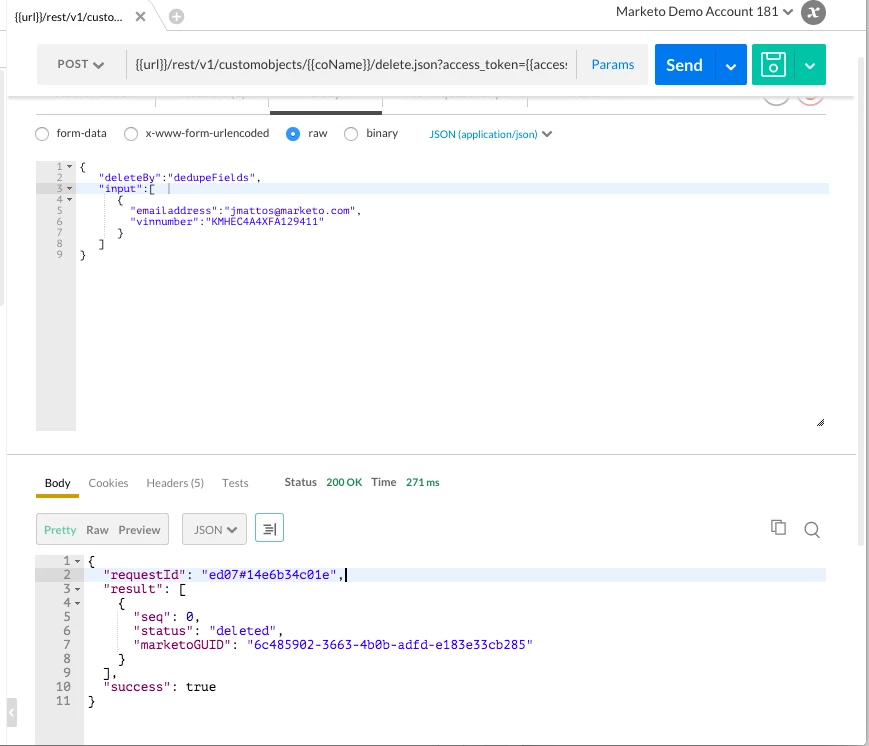
Task: Switch to the Cookies response tab
Action: click(109, 483)
